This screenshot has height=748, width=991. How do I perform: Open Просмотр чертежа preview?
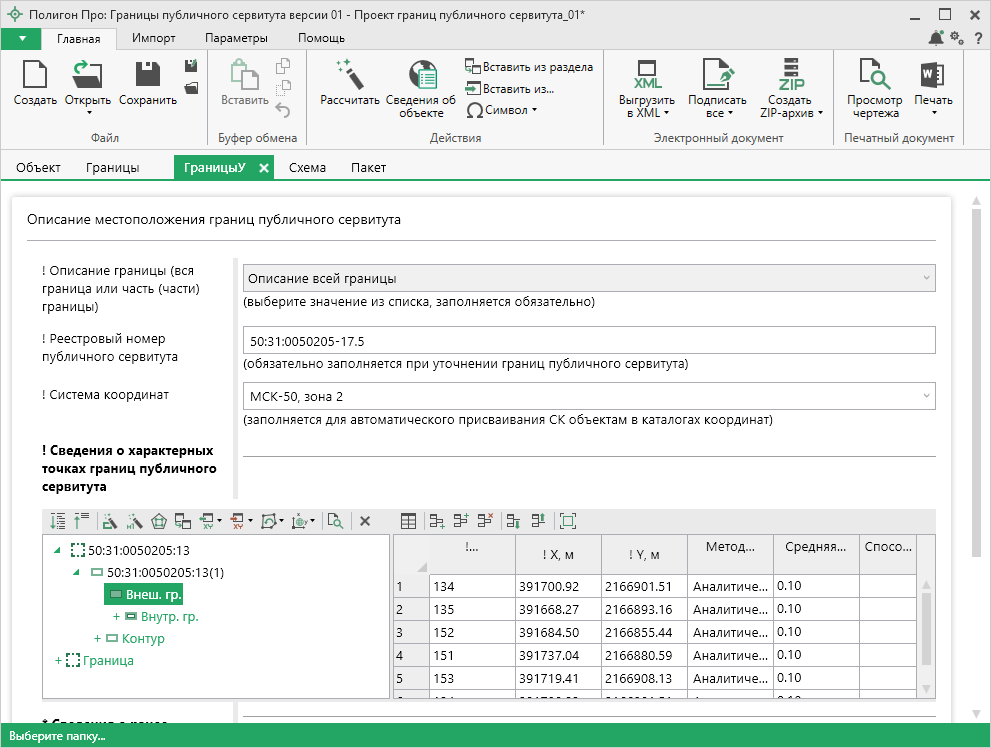point(874,76)
